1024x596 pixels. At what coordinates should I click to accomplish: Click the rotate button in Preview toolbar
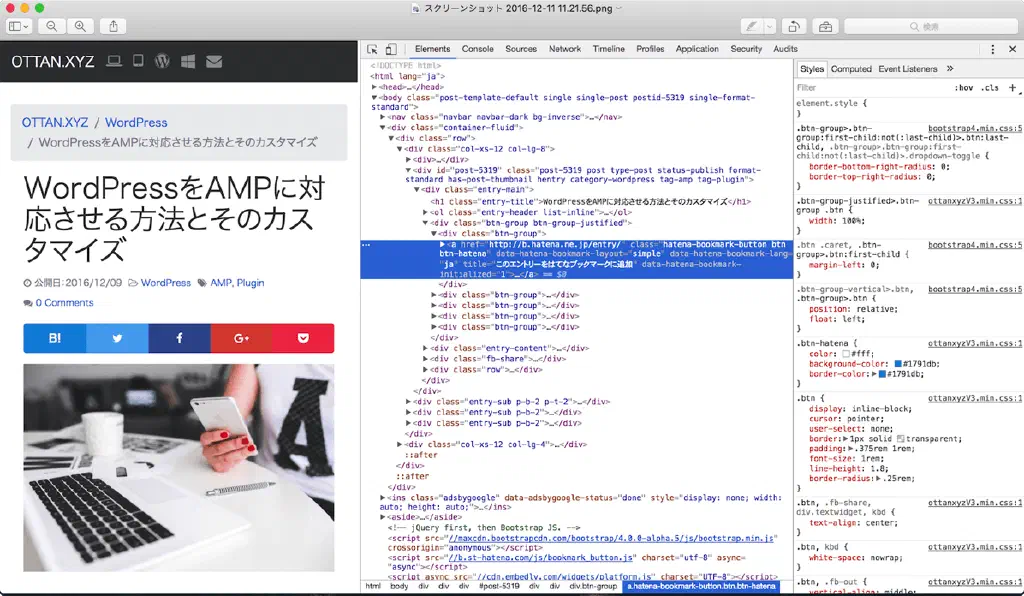(795, 26)
